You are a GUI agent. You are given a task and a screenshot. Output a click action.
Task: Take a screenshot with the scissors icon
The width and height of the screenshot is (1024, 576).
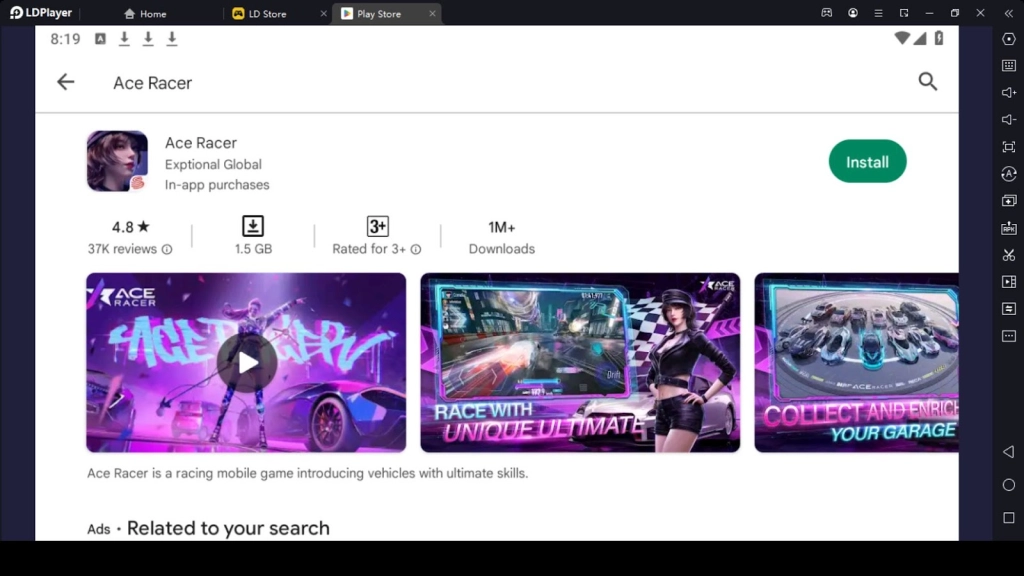coord(1009,255)
